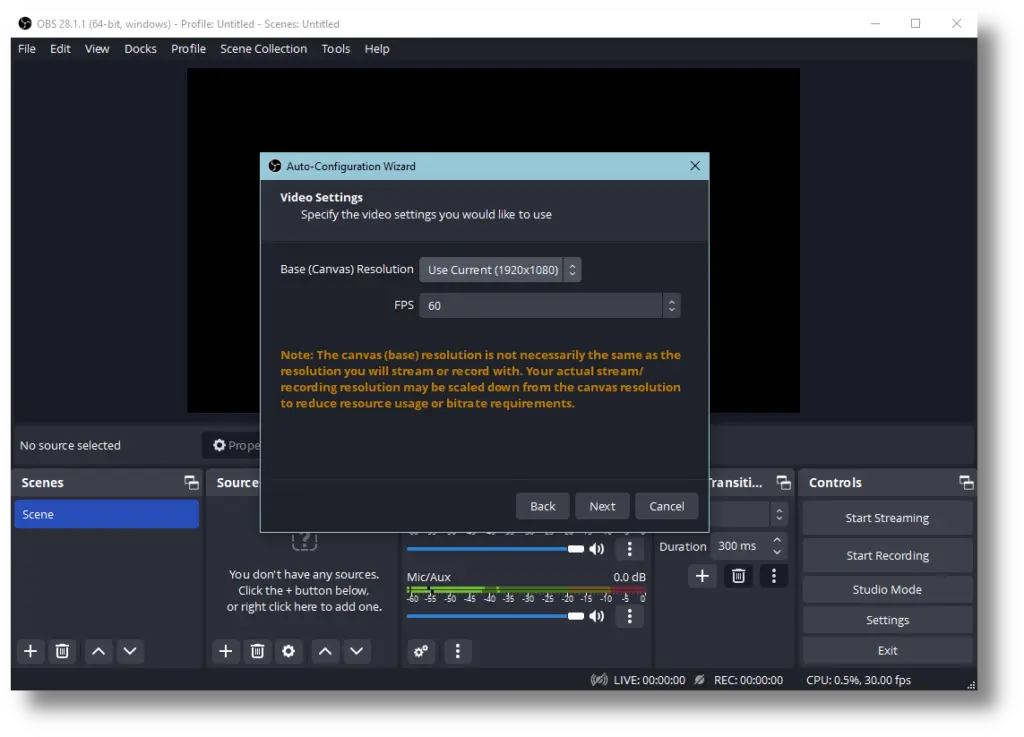1024x737 pixels.
Task: Remove the selected scene with trash icon
Action: pyautogui.click(x=62, y=651)
